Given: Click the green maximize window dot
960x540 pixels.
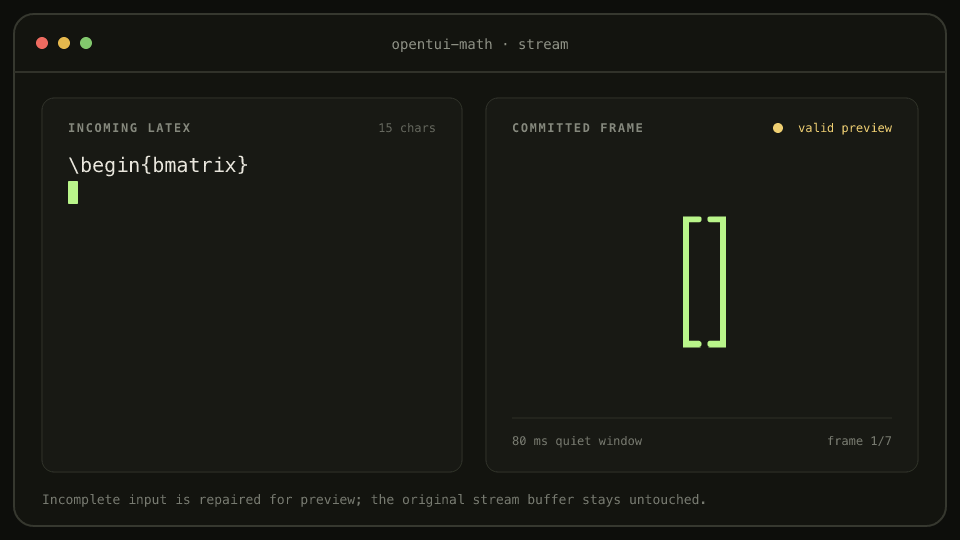Looking at the screenshot, I should click(86, 43).
